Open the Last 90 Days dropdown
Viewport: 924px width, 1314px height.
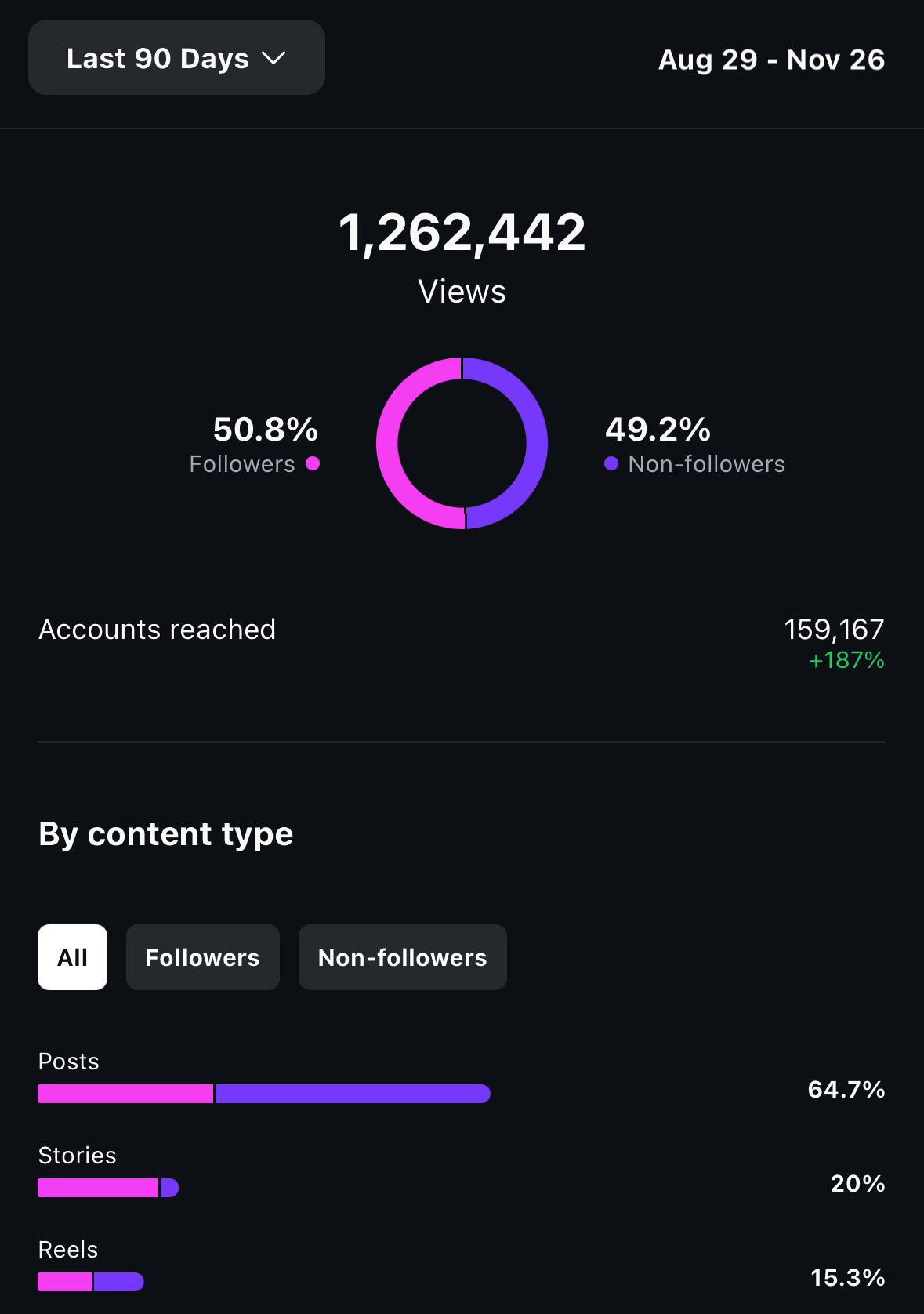pyautogui.click(x=176, y=58)
